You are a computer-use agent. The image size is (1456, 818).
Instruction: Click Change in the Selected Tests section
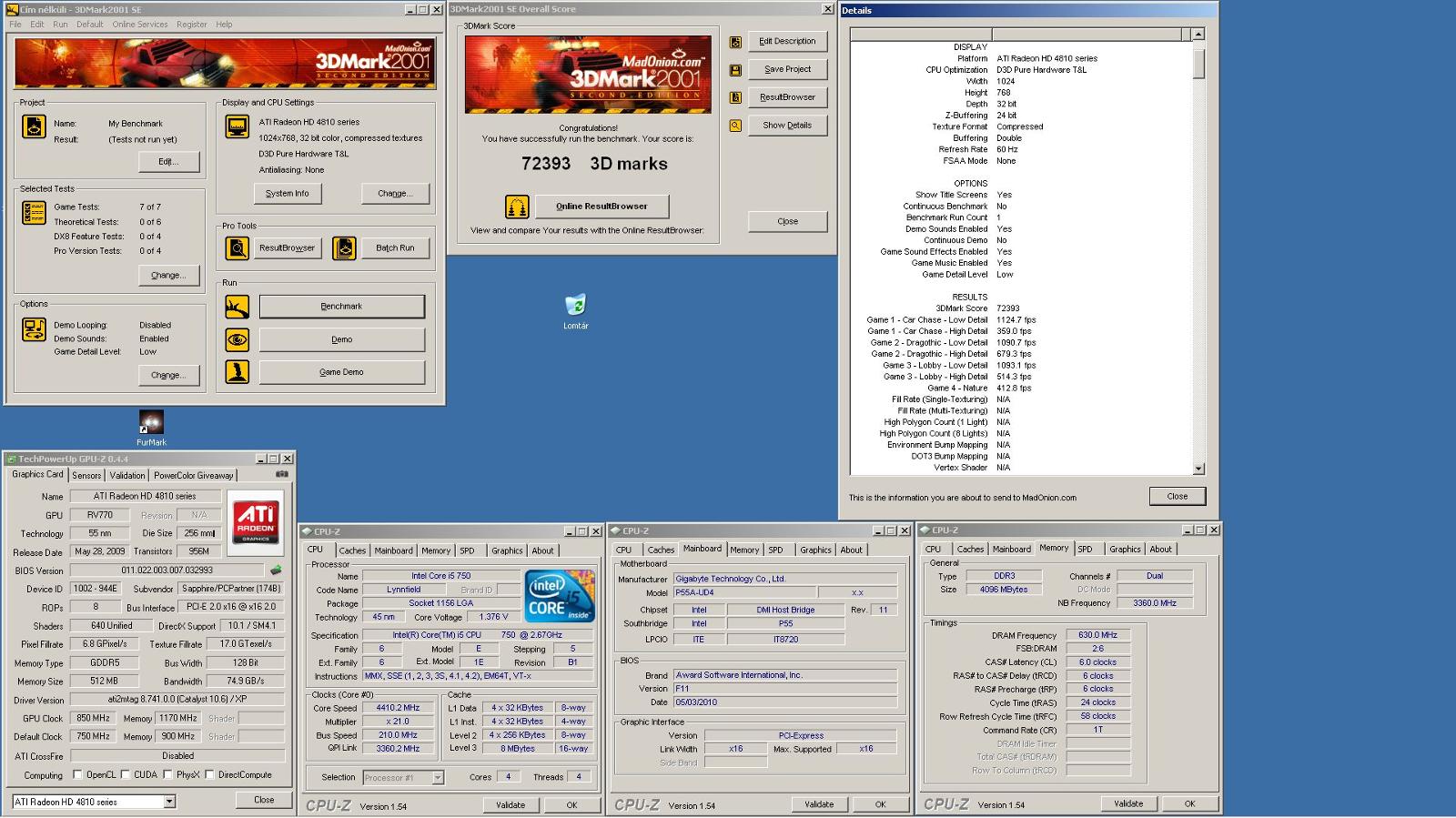(168, 275)
